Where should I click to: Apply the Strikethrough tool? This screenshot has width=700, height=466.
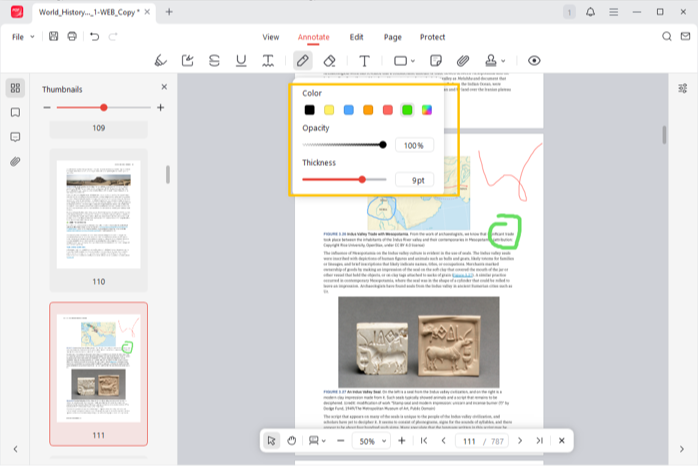[214, 61]
